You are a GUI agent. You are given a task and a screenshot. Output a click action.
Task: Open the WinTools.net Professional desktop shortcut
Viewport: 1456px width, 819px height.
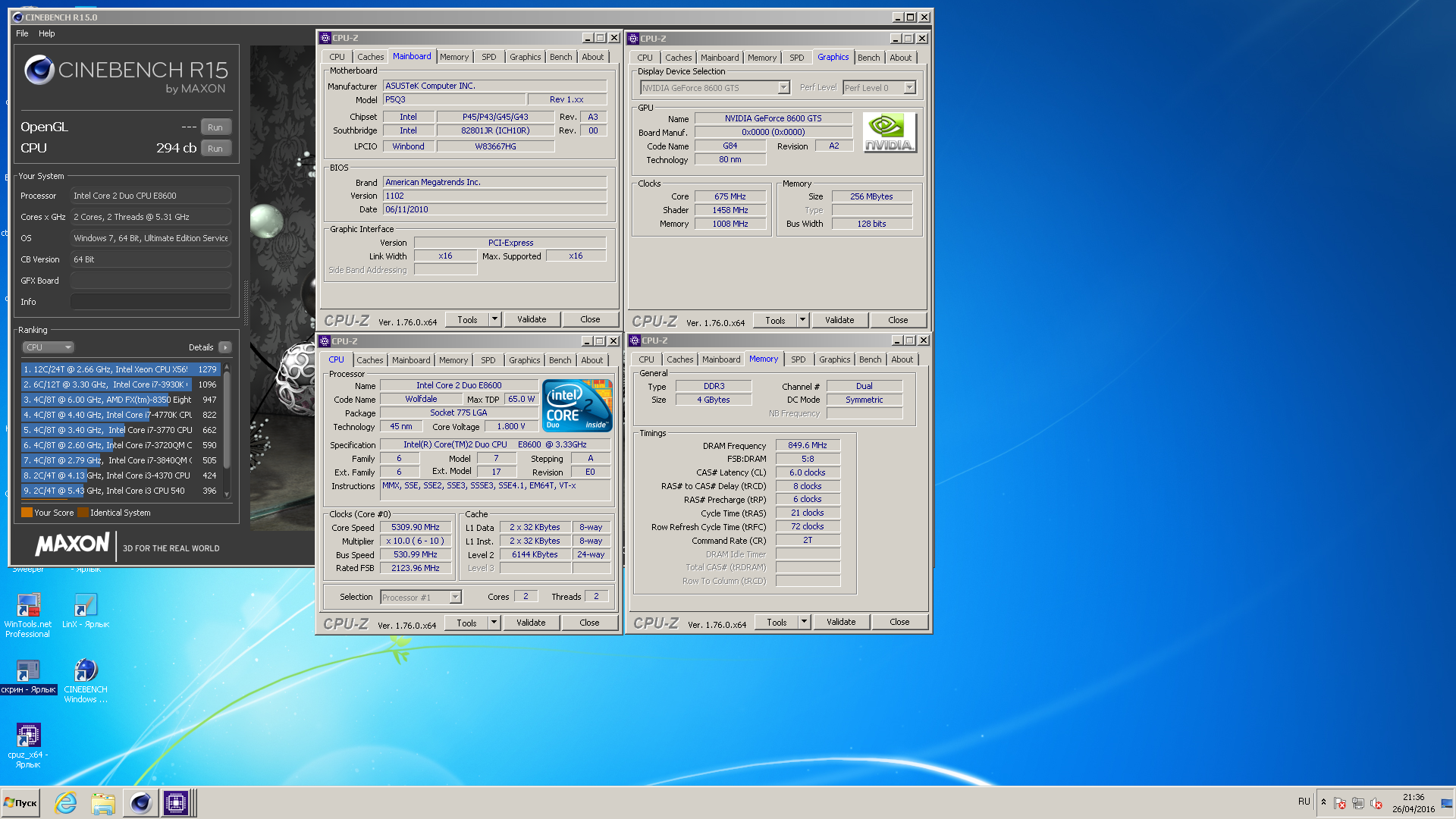click(x=28, y=615)
